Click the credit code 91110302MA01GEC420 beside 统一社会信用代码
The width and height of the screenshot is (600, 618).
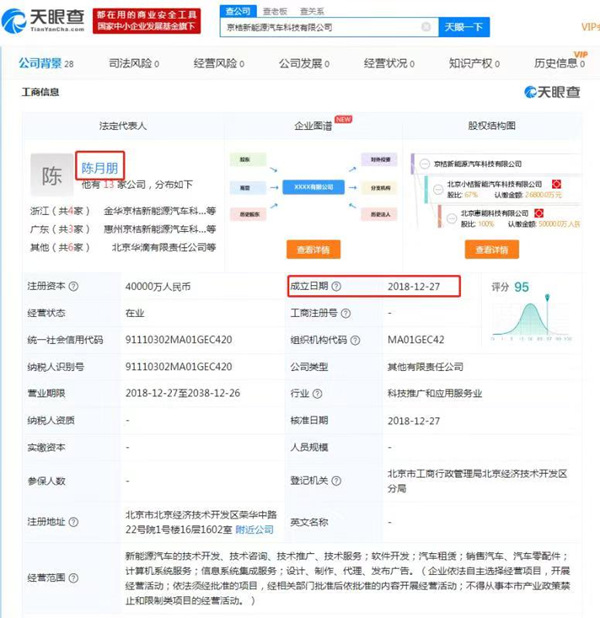pos(179,340)
